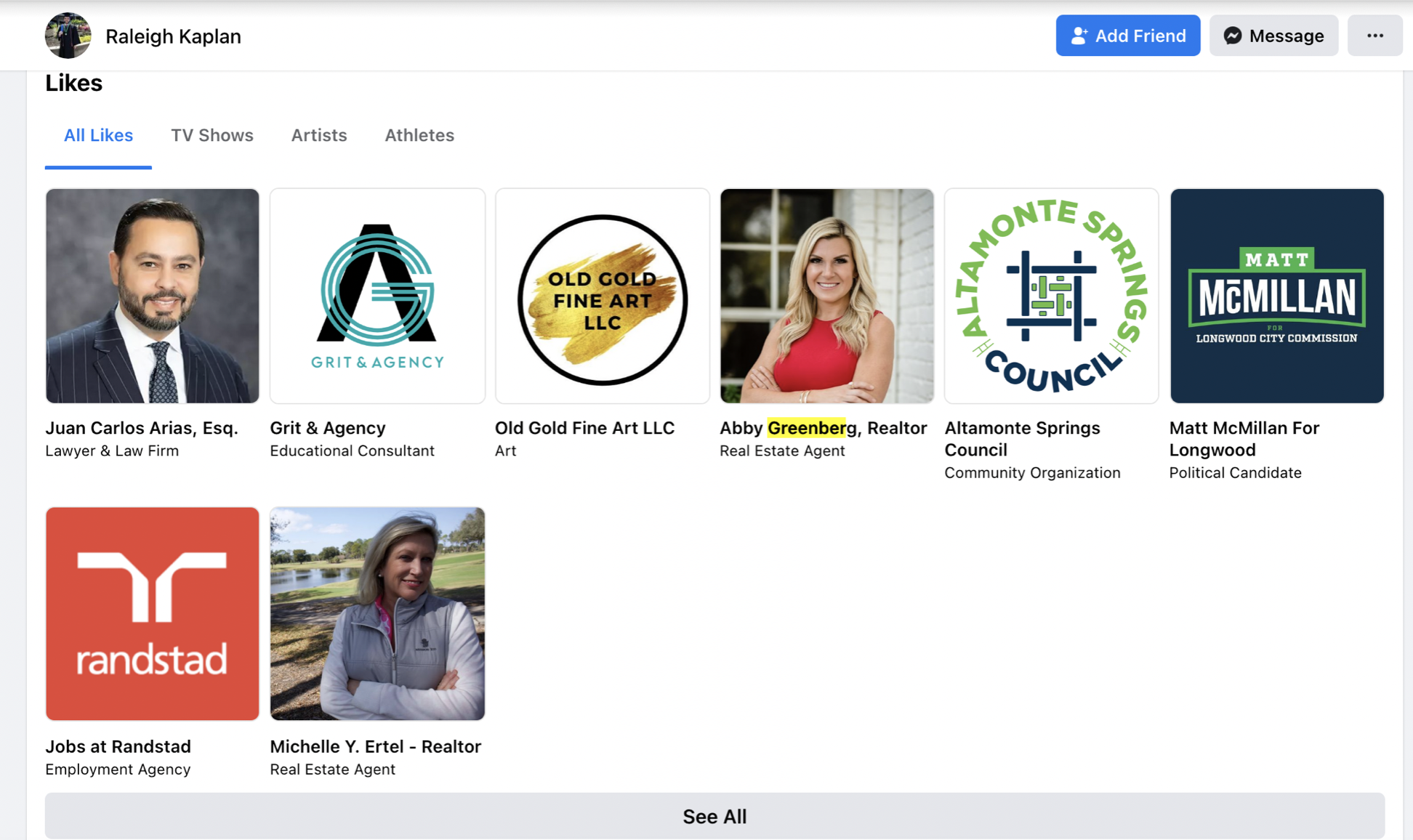1413x840 pixels.
Task: Switch to the Athletes tab
Action: tap(419, 135)
